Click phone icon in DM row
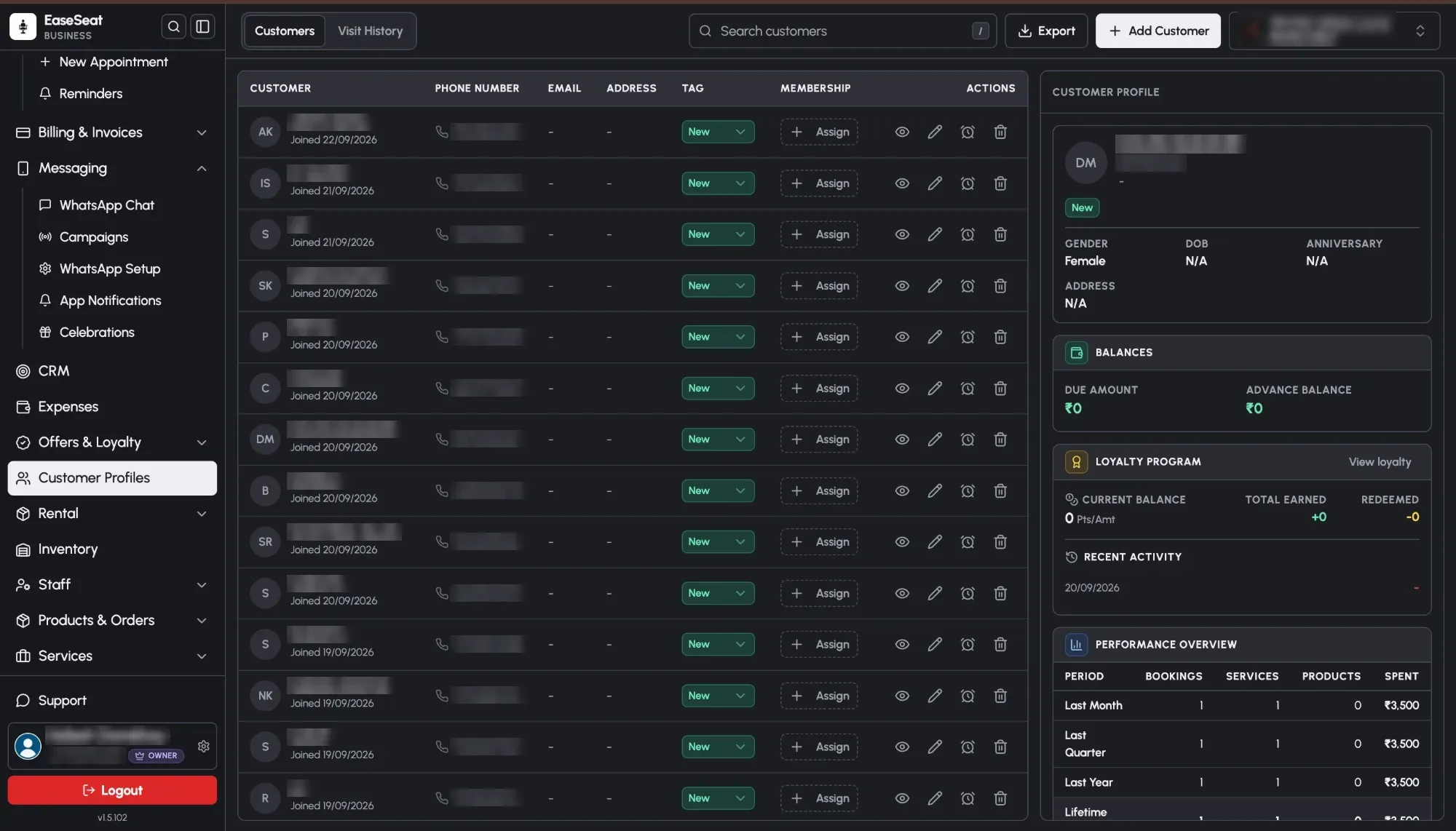Image resolution: width=1456 pixels, height=831 pixels. (442, 440)
